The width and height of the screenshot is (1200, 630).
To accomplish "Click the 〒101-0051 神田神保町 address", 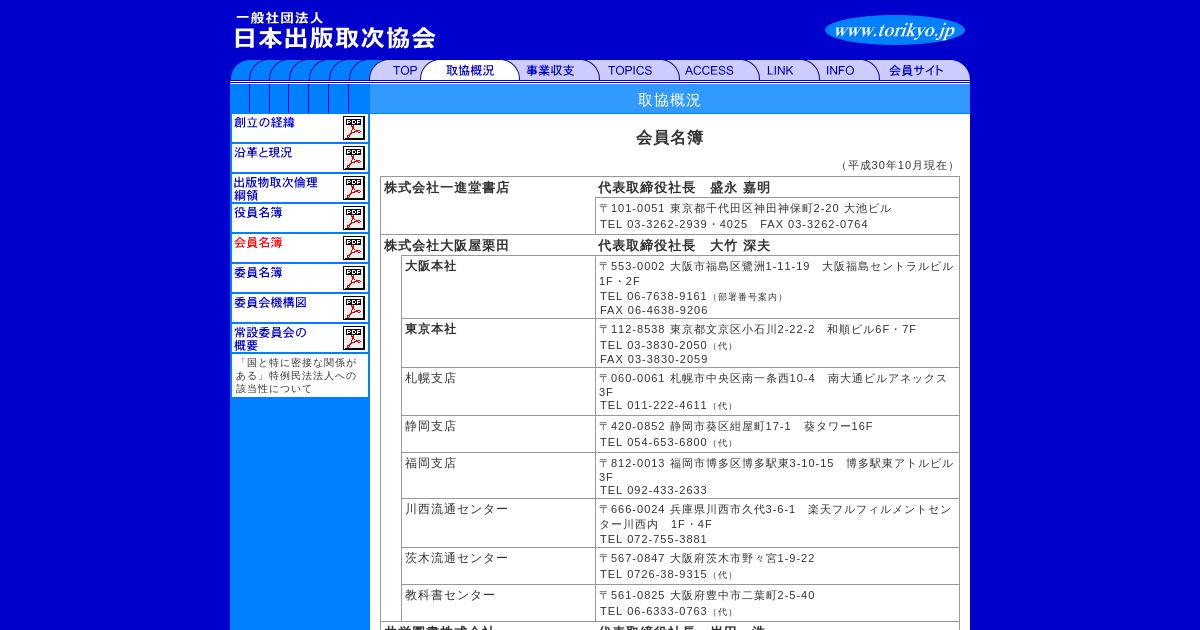I will click(x=745, y=208).
